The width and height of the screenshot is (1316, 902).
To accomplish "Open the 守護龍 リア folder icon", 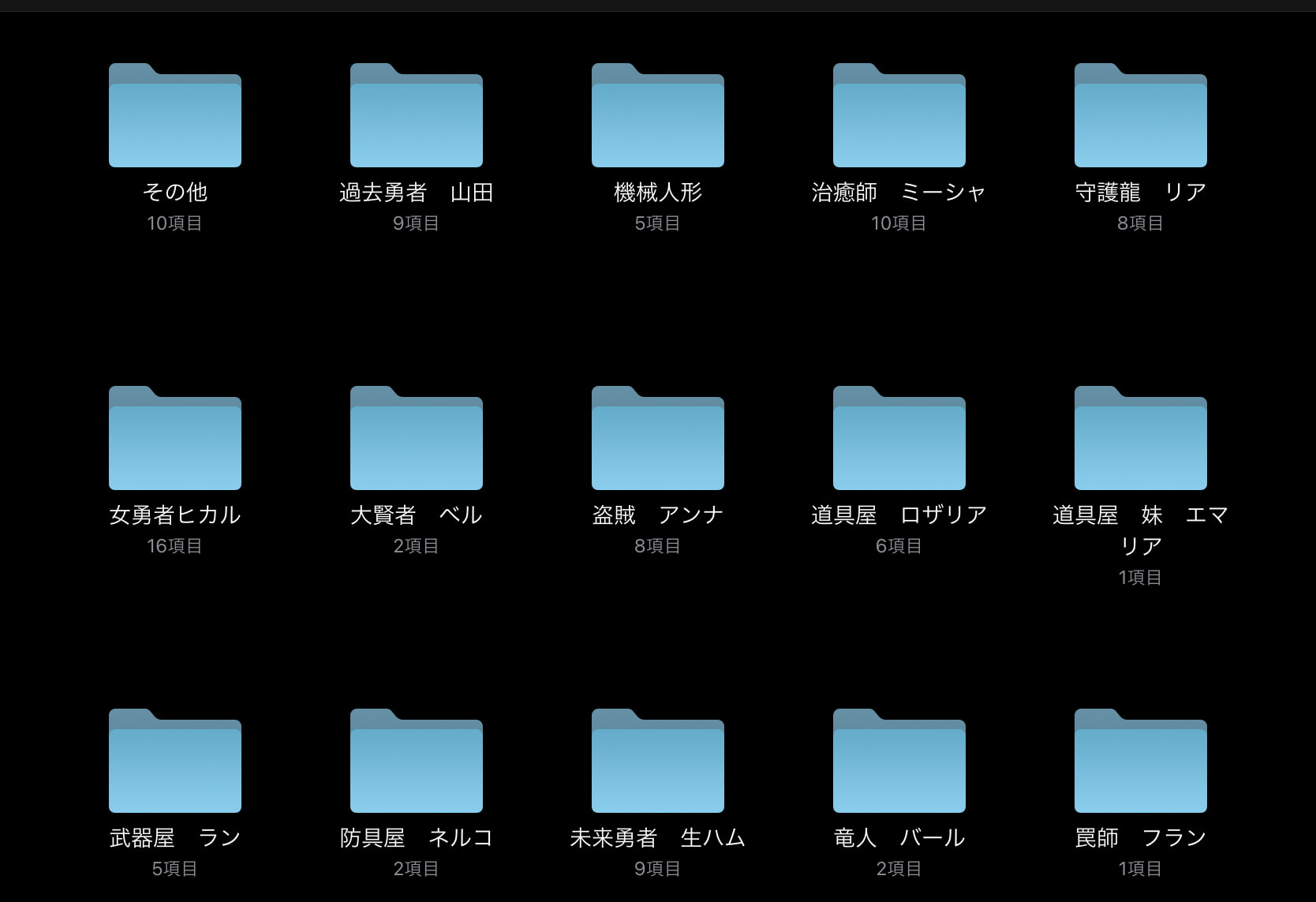I will [1141, 115].
